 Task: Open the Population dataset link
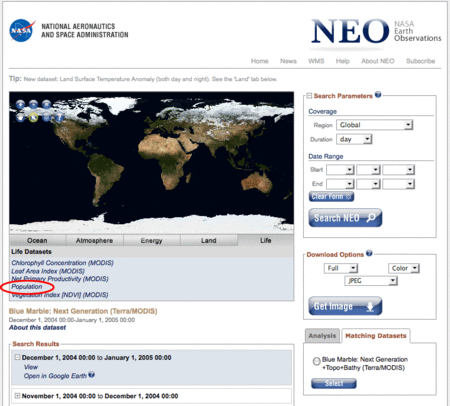(27, 287)
